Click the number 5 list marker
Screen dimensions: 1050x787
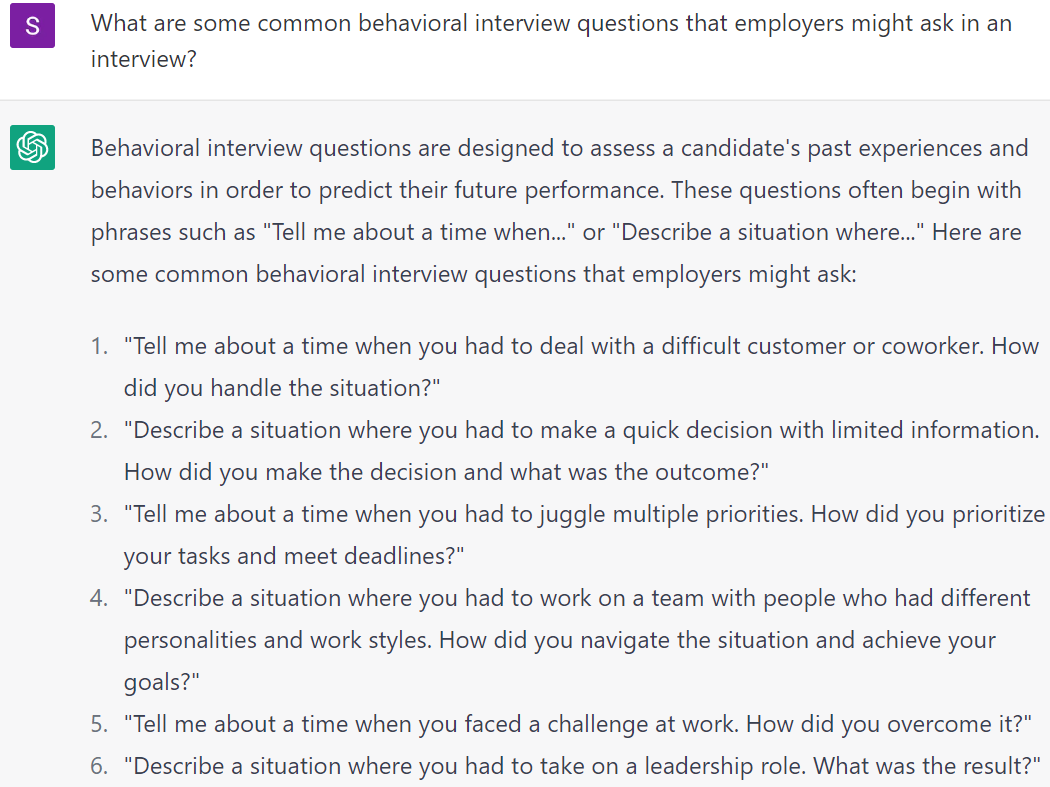click(x=99, y=724)
